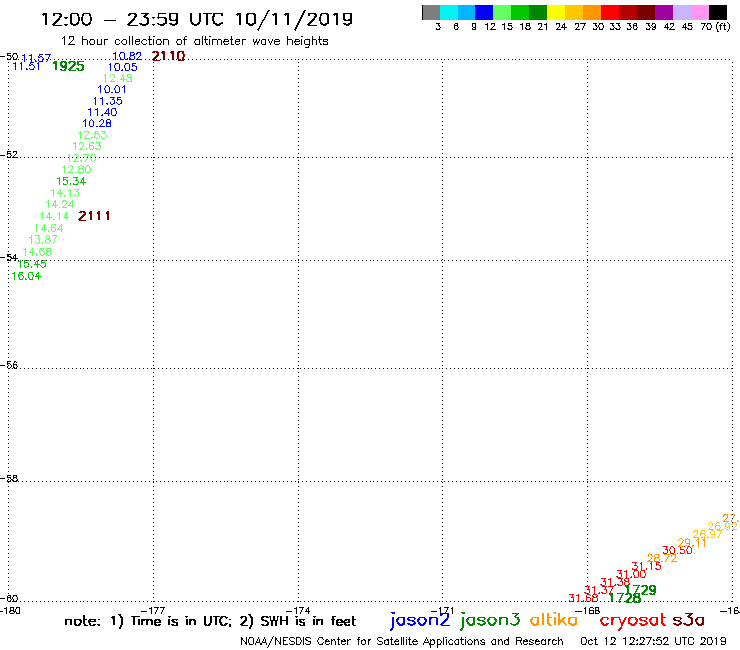Click the reading 13.87

43,240
